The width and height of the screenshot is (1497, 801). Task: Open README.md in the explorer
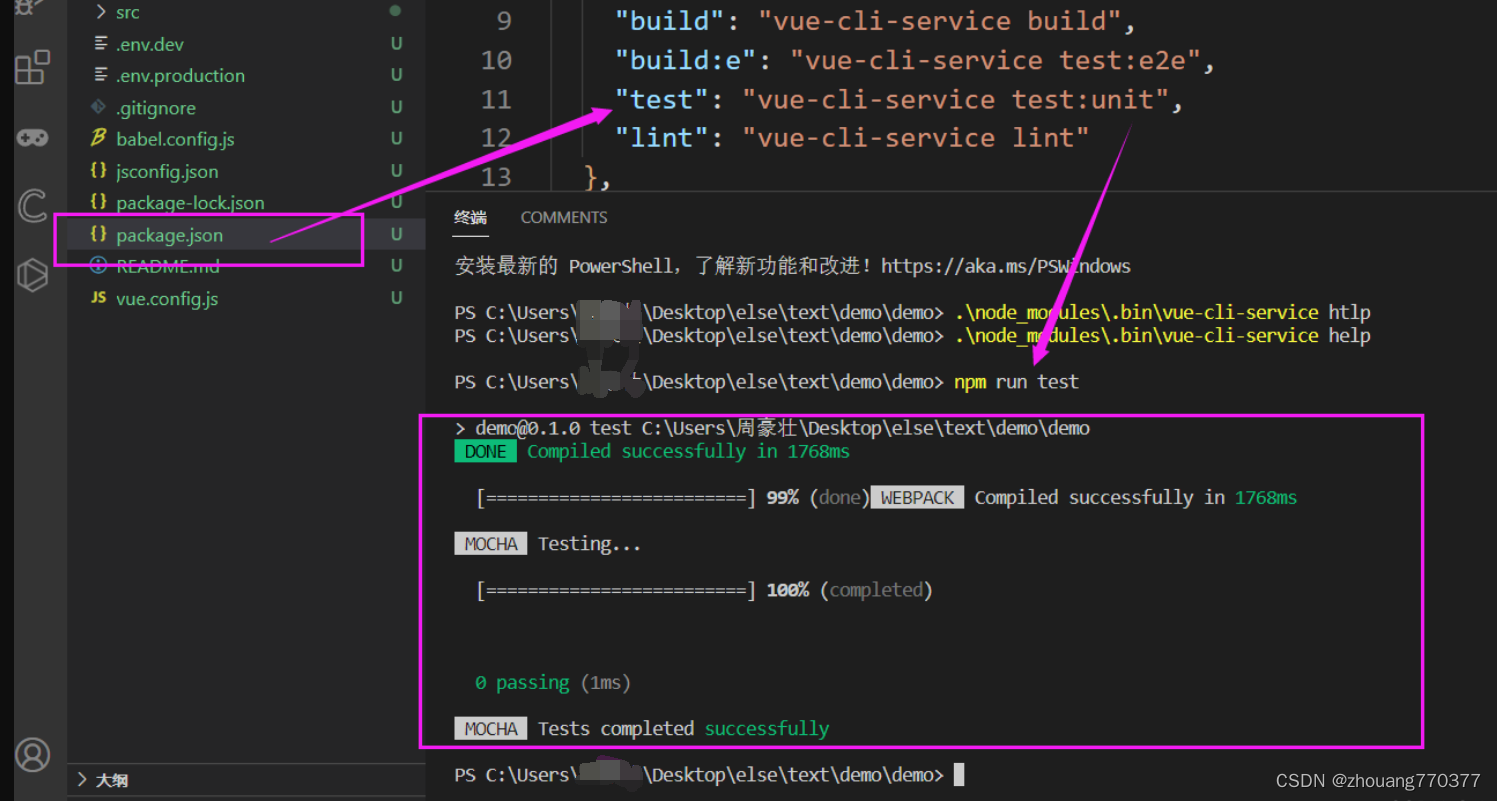[x=168, y=266]
